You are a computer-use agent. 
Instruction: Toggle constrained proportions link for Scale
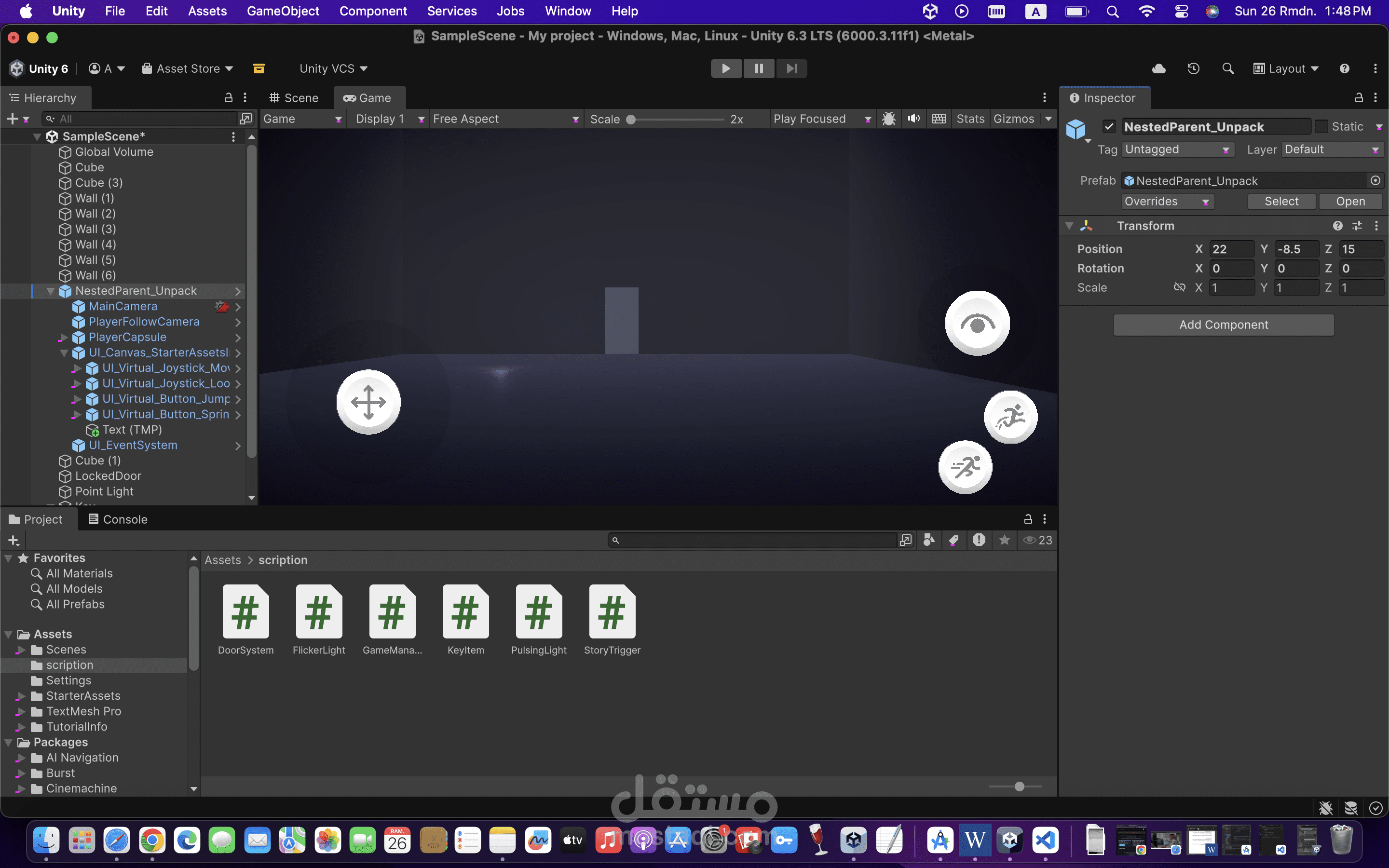[x=1180, y=287]
